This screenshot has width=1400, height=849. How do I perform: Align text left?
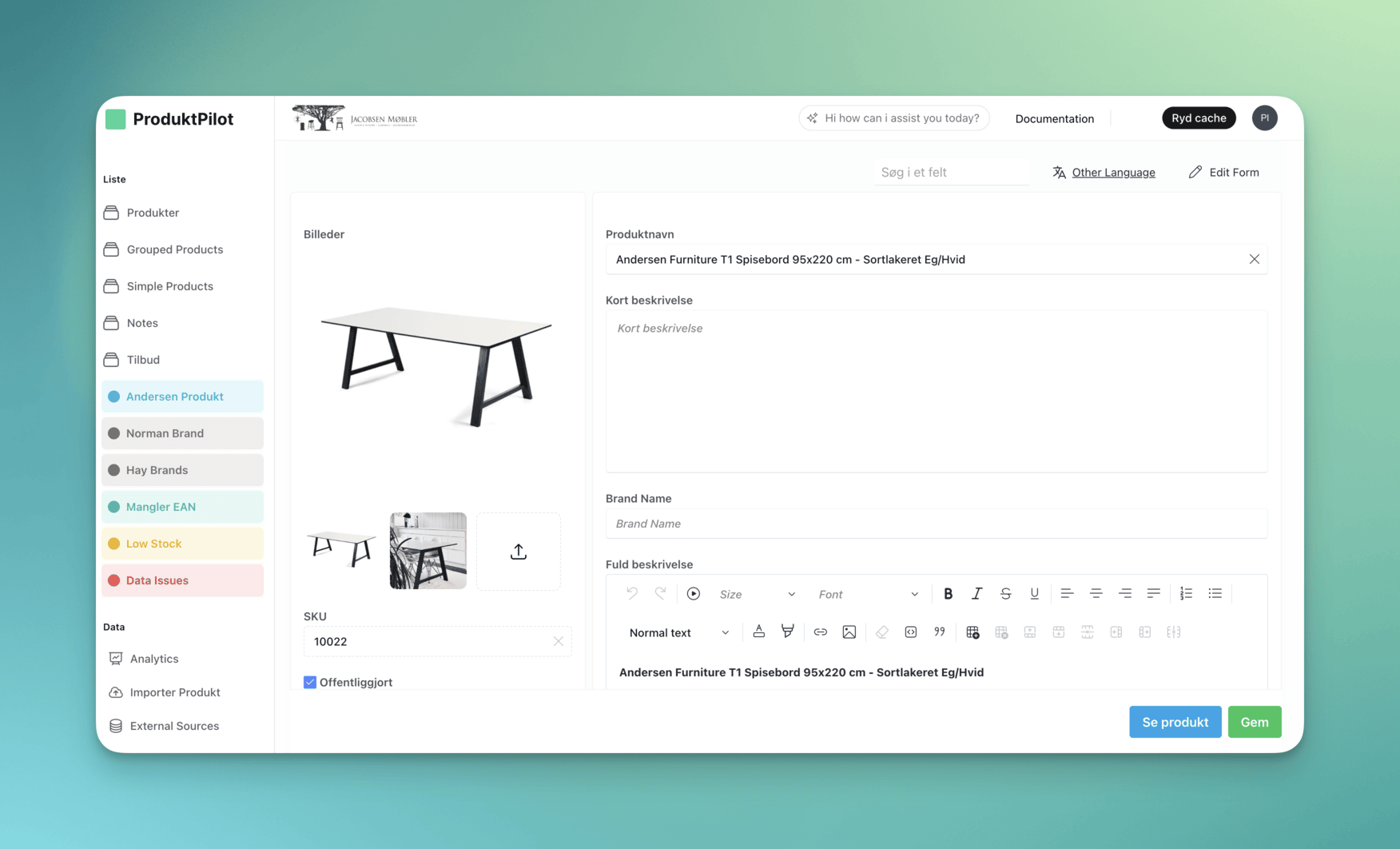click(x=1067, y=593)
